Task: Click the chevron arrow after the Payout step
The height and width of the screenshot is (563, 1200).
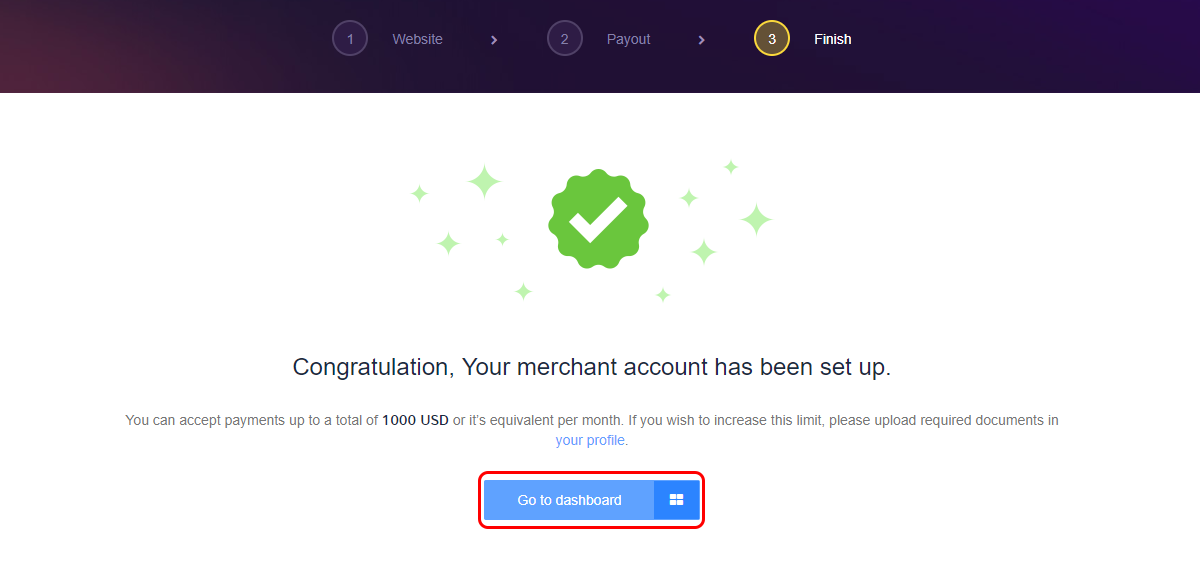Action: (x=702, y=40)
